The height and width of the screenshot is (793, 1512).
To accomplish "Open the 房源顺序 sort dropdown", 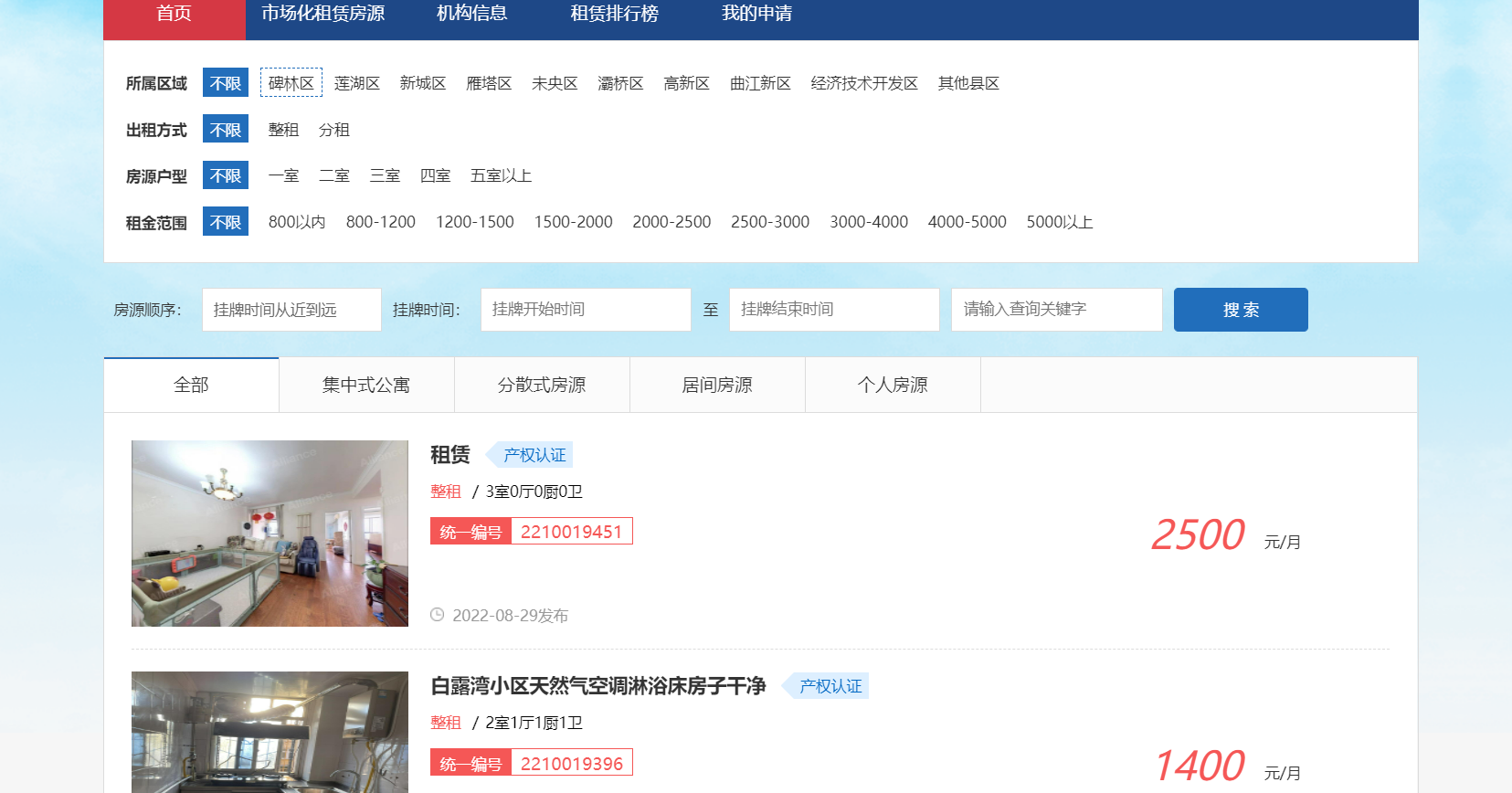I will pos(291,310).
